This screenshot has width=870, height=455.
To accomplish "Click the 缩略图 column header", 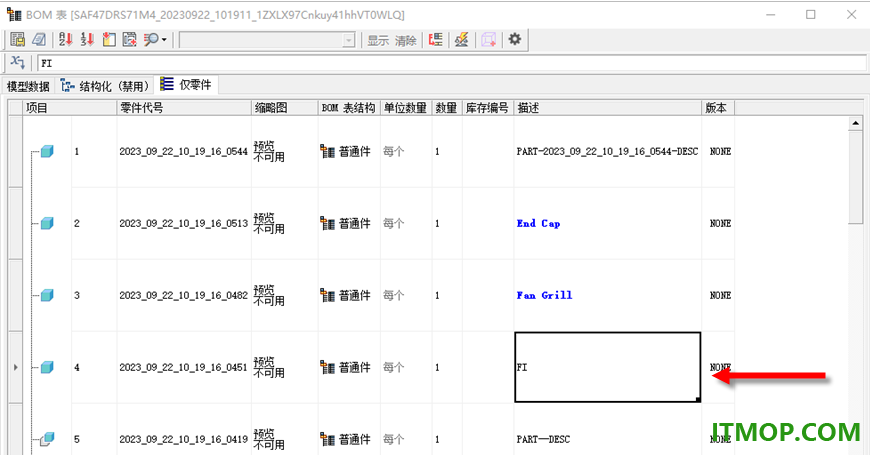I will (x=285, y=108).
